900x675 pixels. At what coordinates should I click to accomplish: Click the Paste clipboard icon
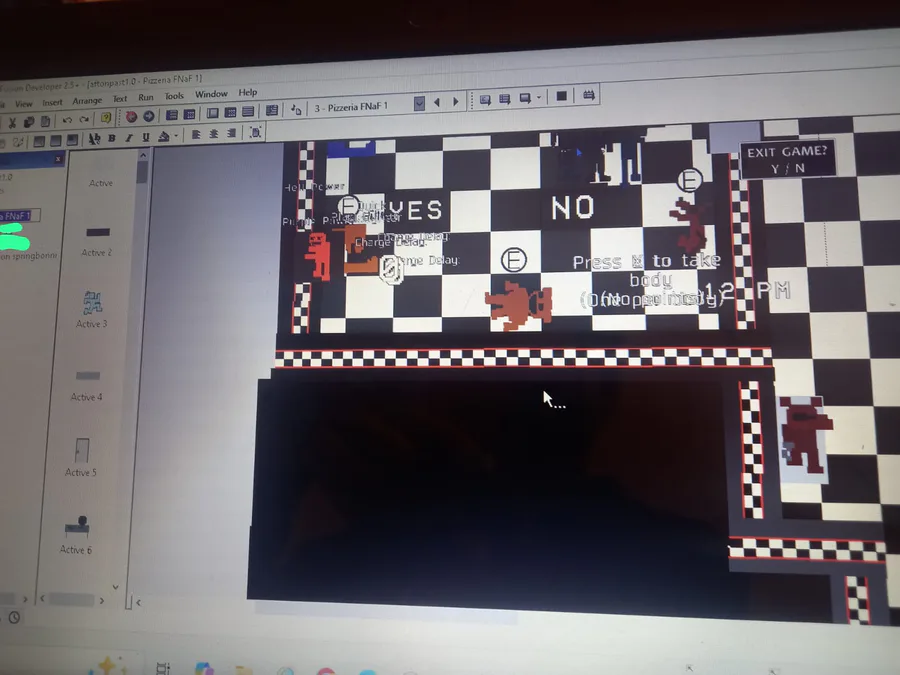pyautogui.click(x=45, y=121)
